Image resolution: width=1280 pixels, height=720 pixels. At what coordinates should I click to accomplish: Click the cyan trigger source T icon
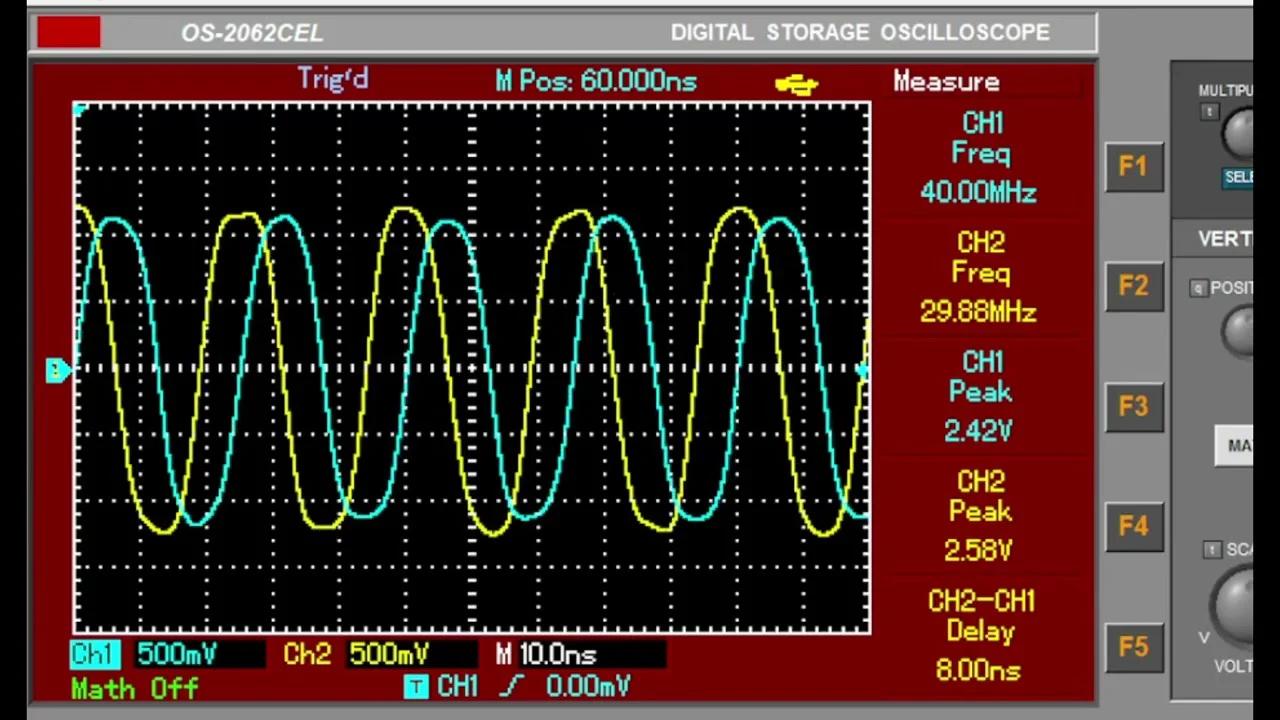tap(416, 687)
